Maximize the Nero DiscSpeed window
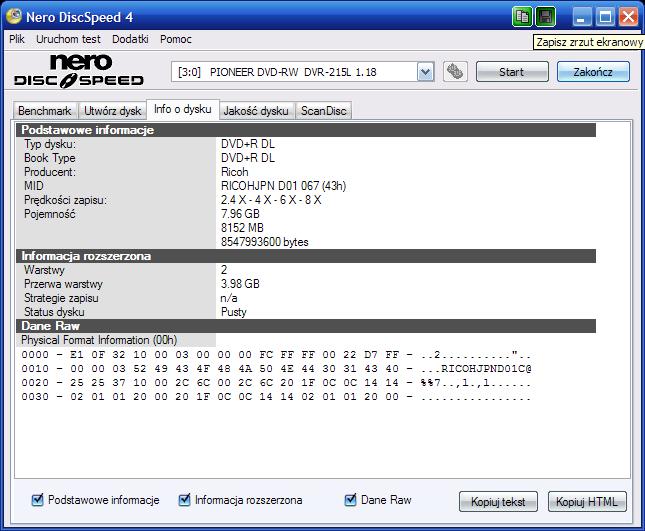 point(605,17)
